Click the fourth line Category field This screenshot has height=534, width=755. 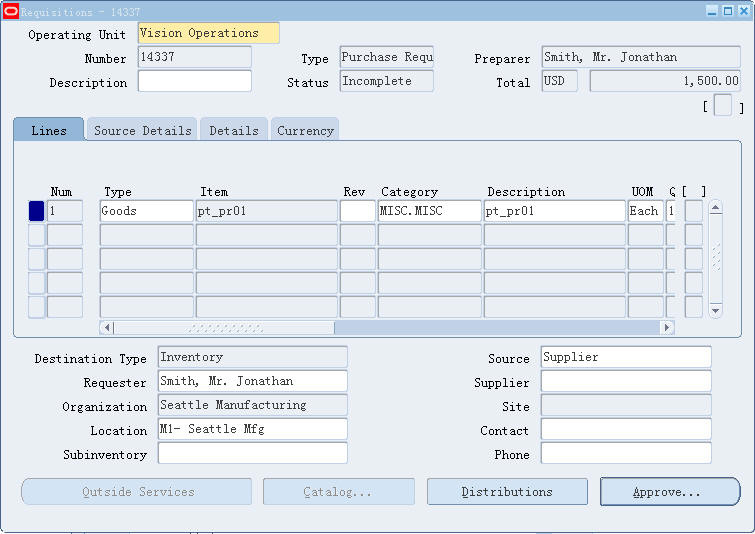coord(430,283)
